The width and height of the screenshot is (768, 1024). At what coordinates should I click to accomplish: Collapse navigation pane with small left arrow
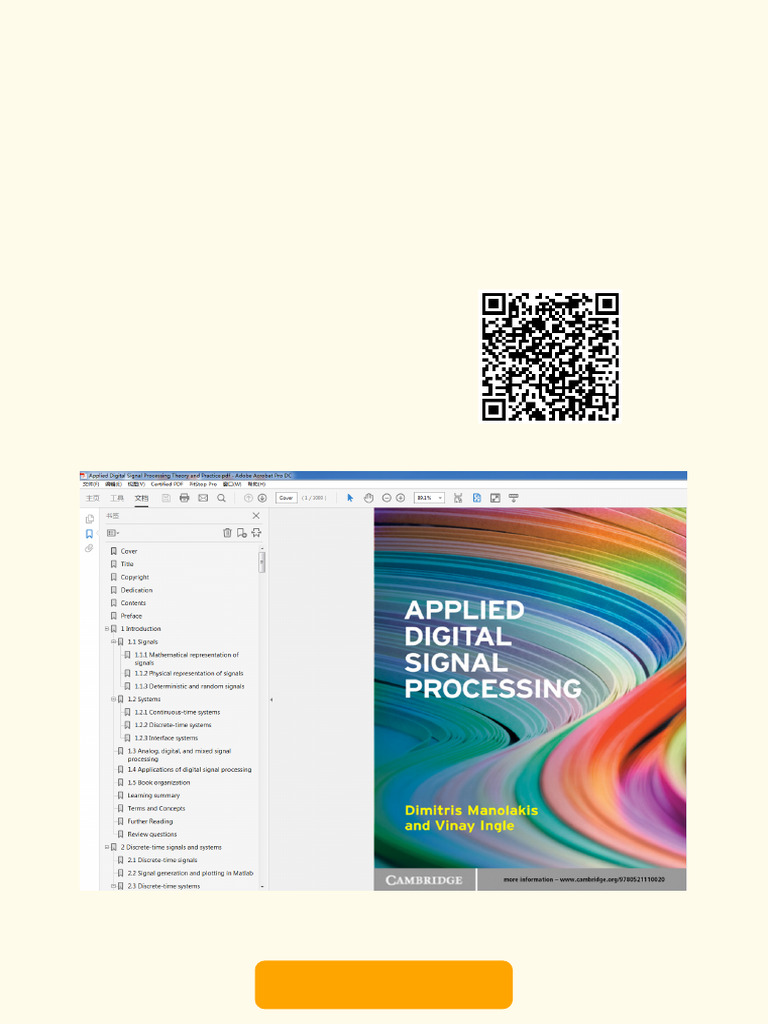point(271,700)
